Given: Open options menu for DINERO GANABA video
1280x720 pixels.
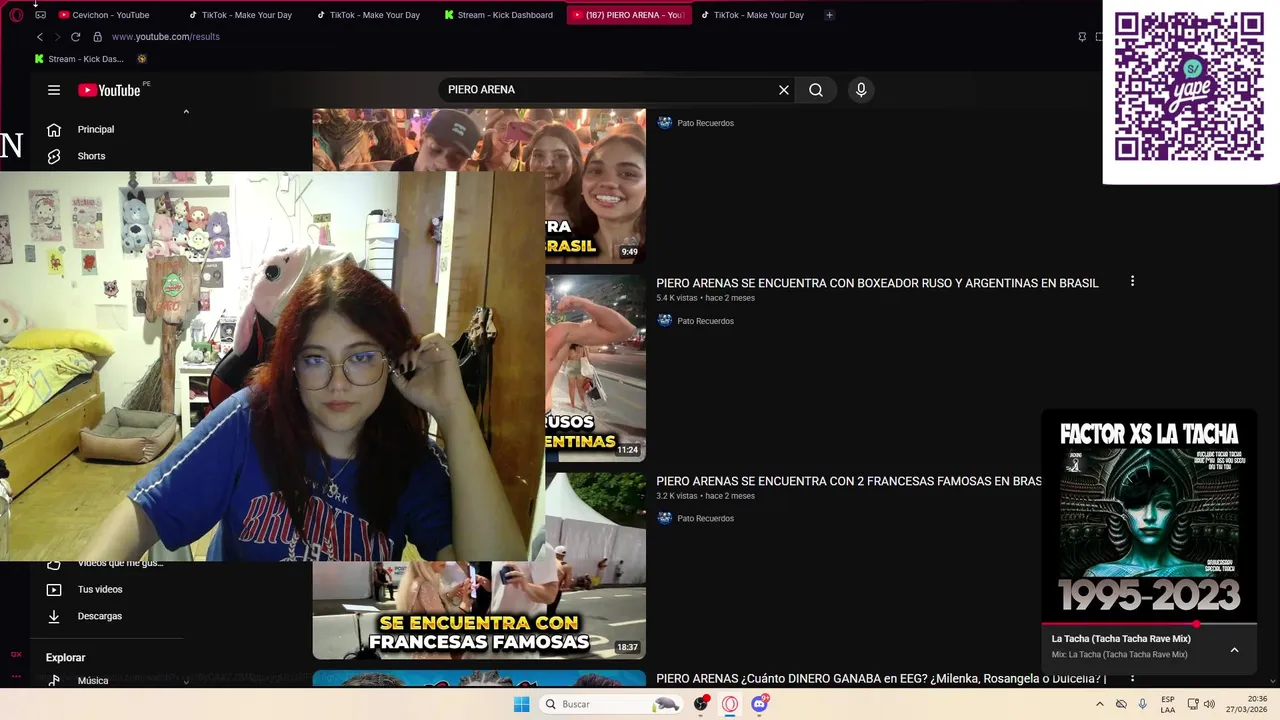Looking at the screenshot, I should pos(1132,679).
